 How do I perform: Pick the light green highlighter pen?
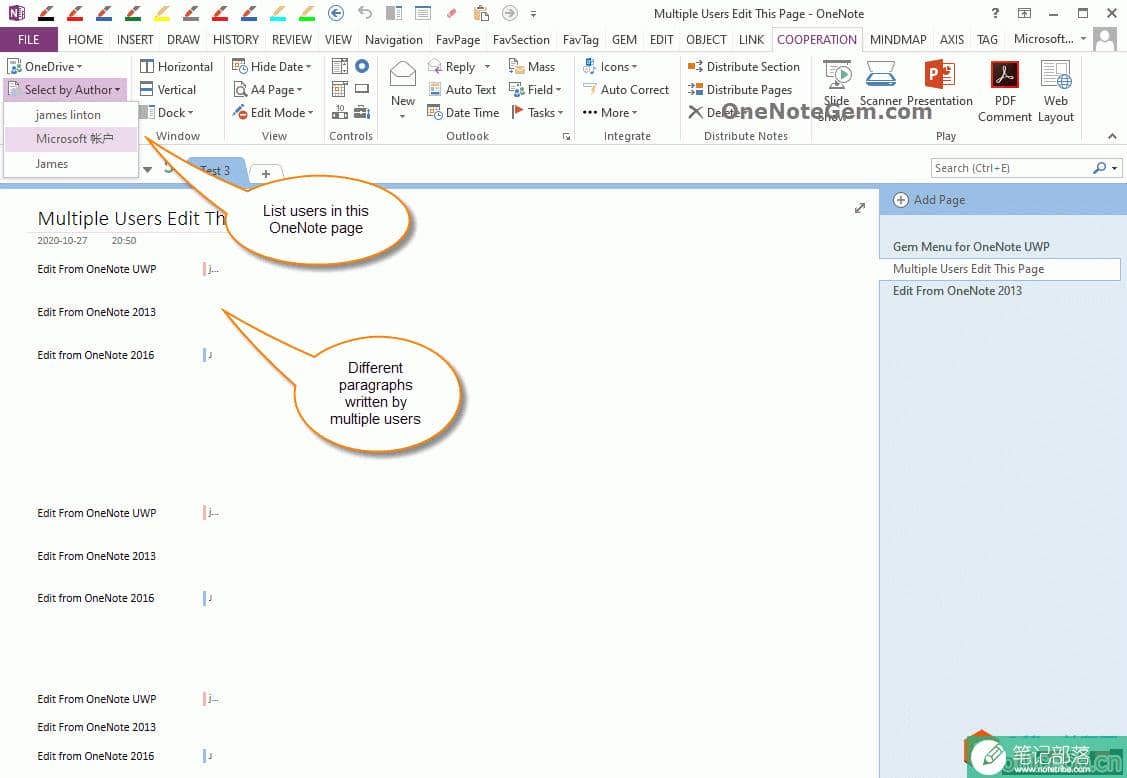307,13
